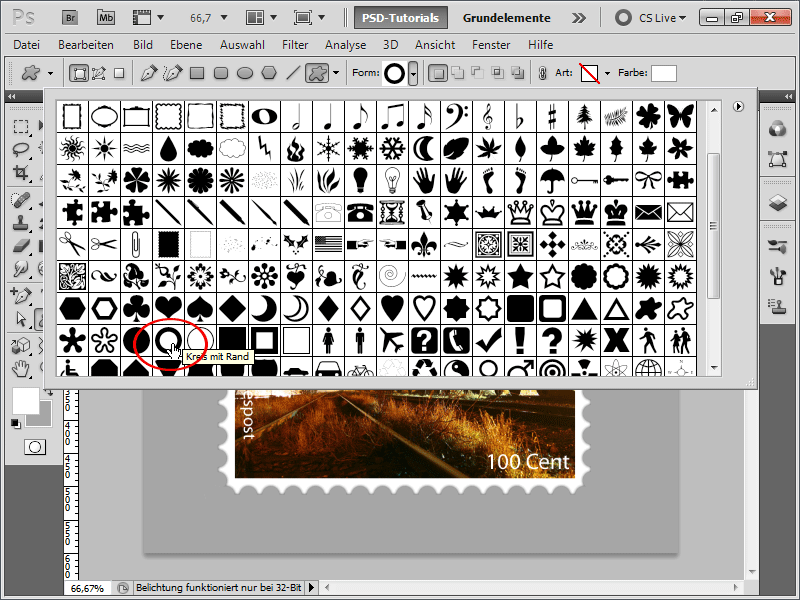Select Exclude Overlapping Shape Areas mode
The width and height of the screenshot is (800, 600).
point(517,73)
